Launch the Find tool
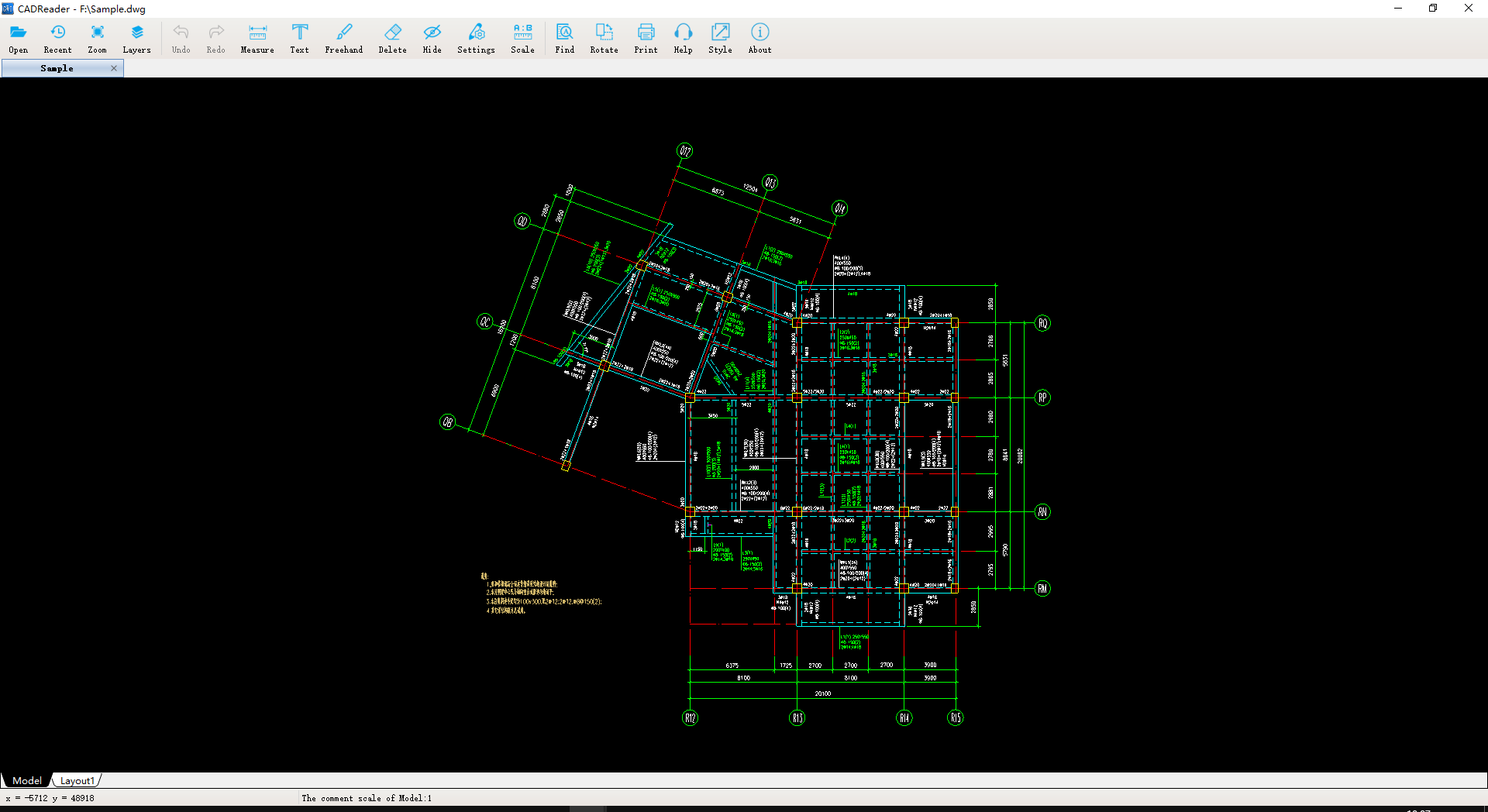This screenshot has width=1488, height=812. 564,37
